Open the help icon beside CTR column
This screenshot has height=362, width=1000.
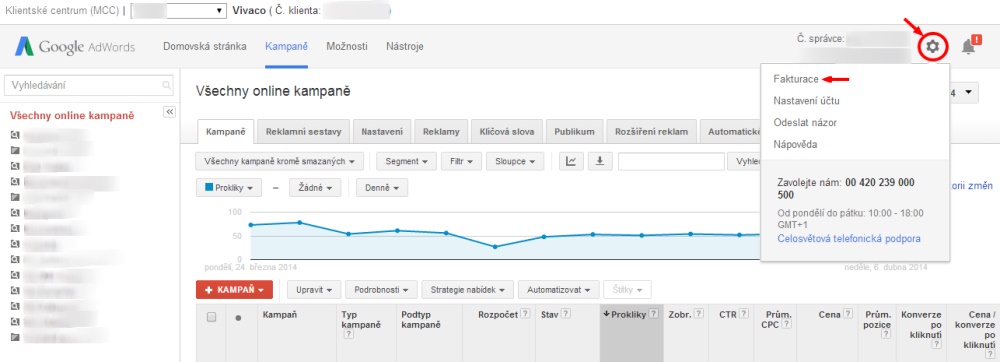[x=744, y=314]
